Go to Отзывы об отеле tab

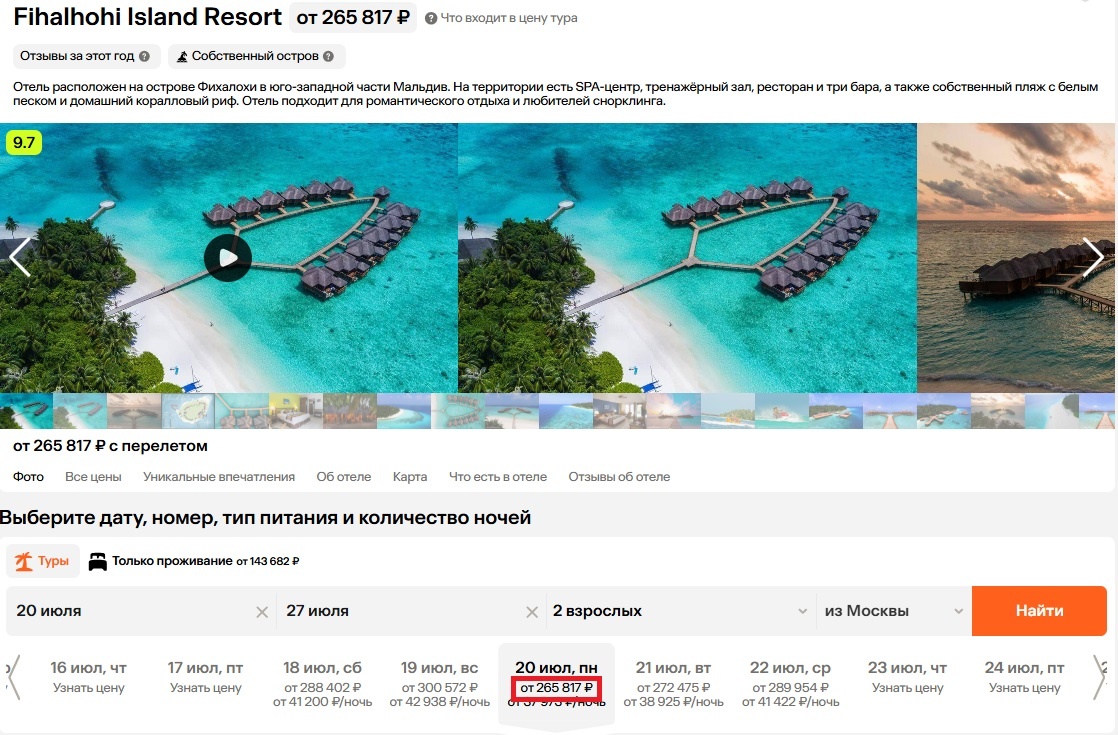(619, 477)
